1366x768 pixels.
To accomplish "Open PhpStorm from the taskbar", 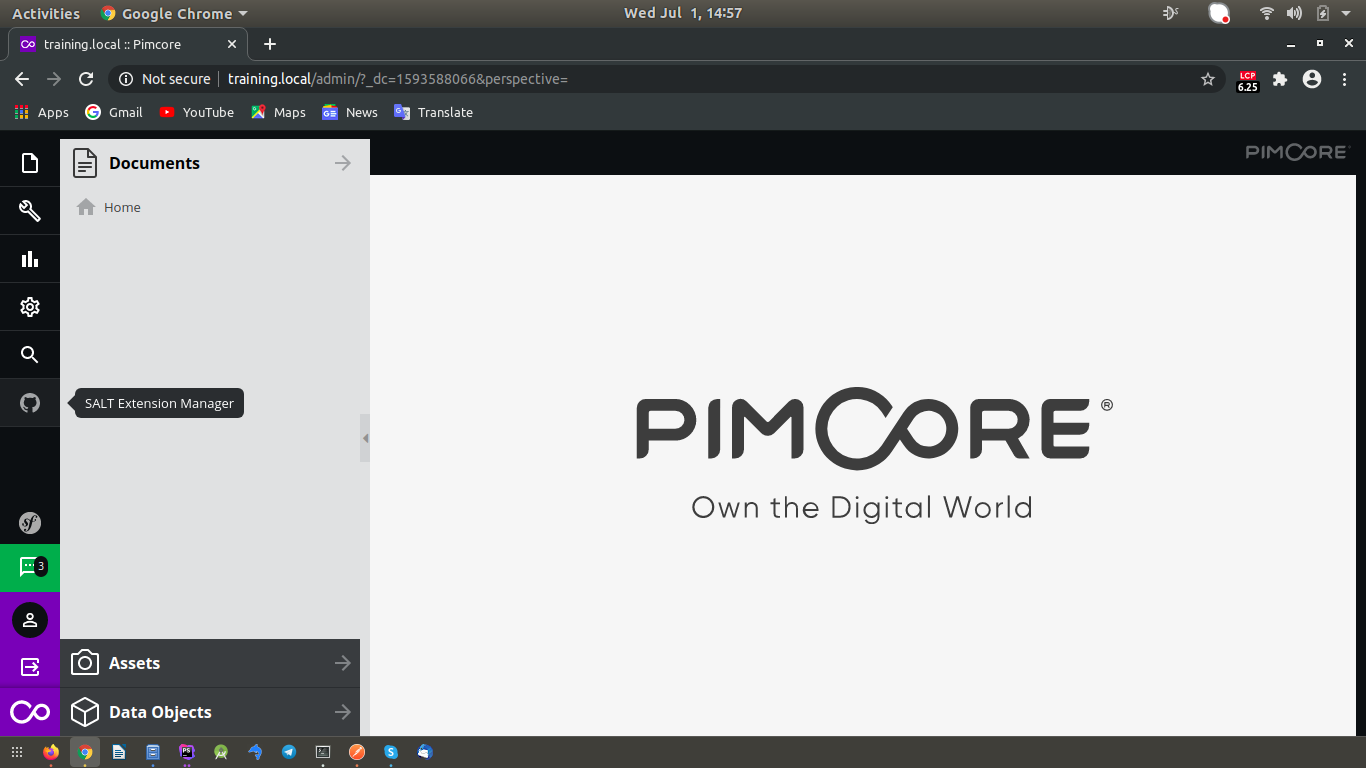I will click(x=187, y=752).
